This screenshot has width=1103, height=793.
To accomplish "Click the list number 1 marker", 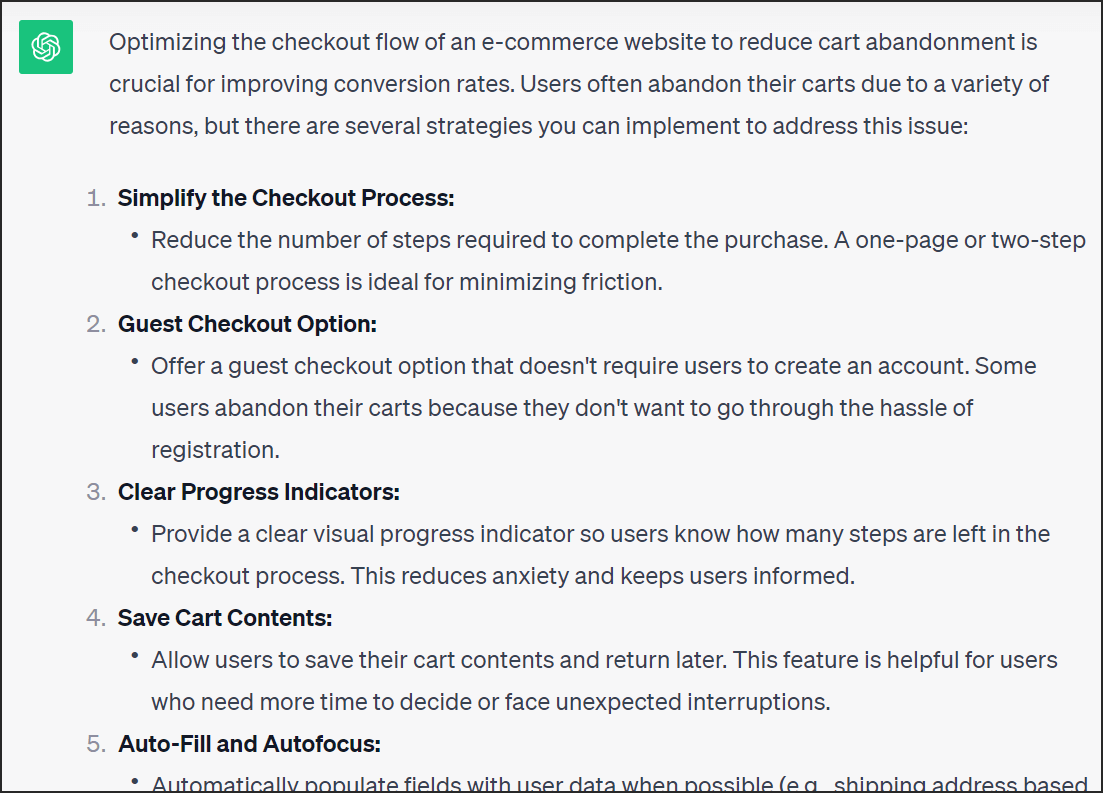I will click(x=96, y=198).
